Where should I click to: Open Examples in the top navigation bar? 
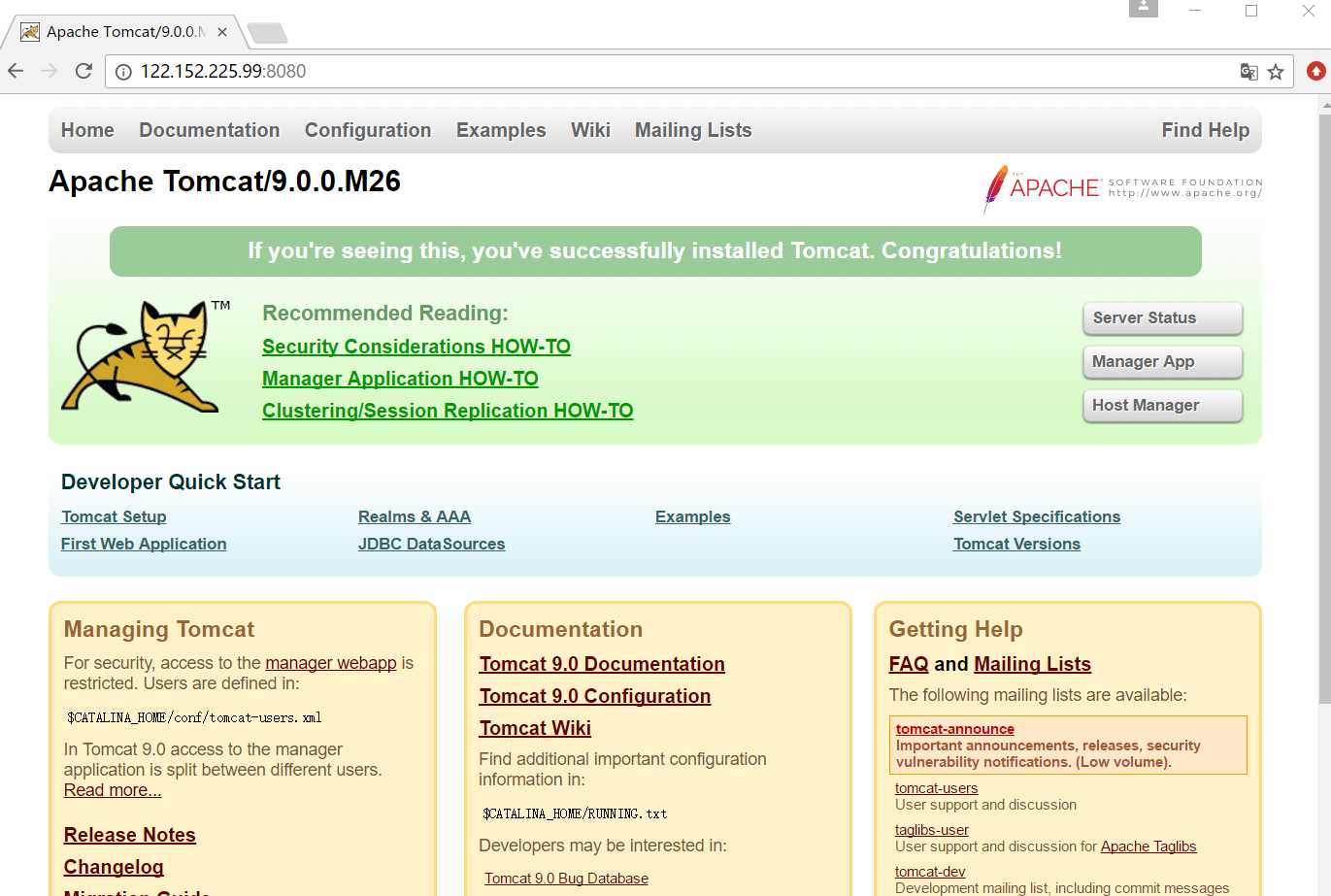[x=501, y=130]
